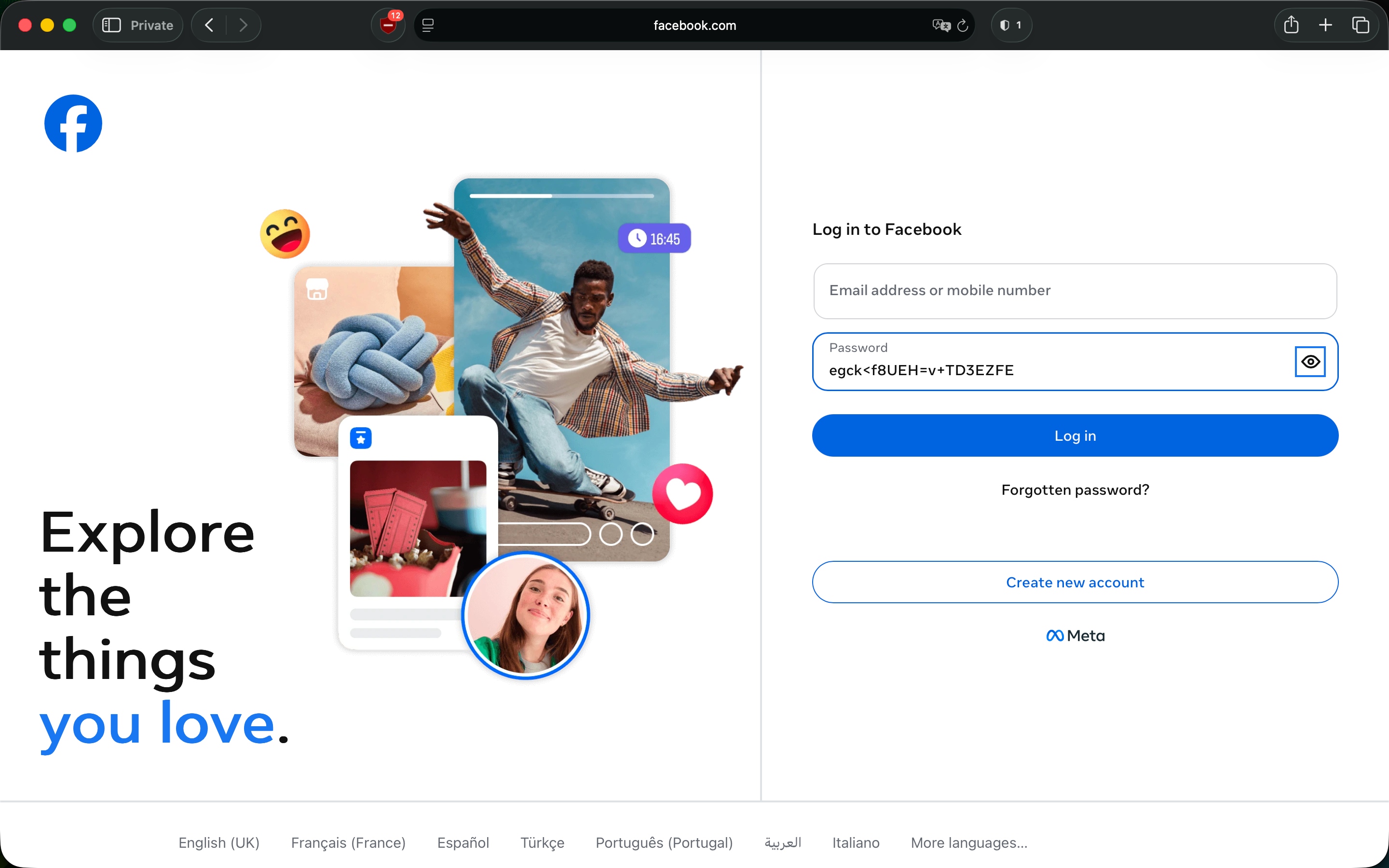Click the marketplace storefront icon
The width and height of the screenshot is (1389, 868).
317,289
